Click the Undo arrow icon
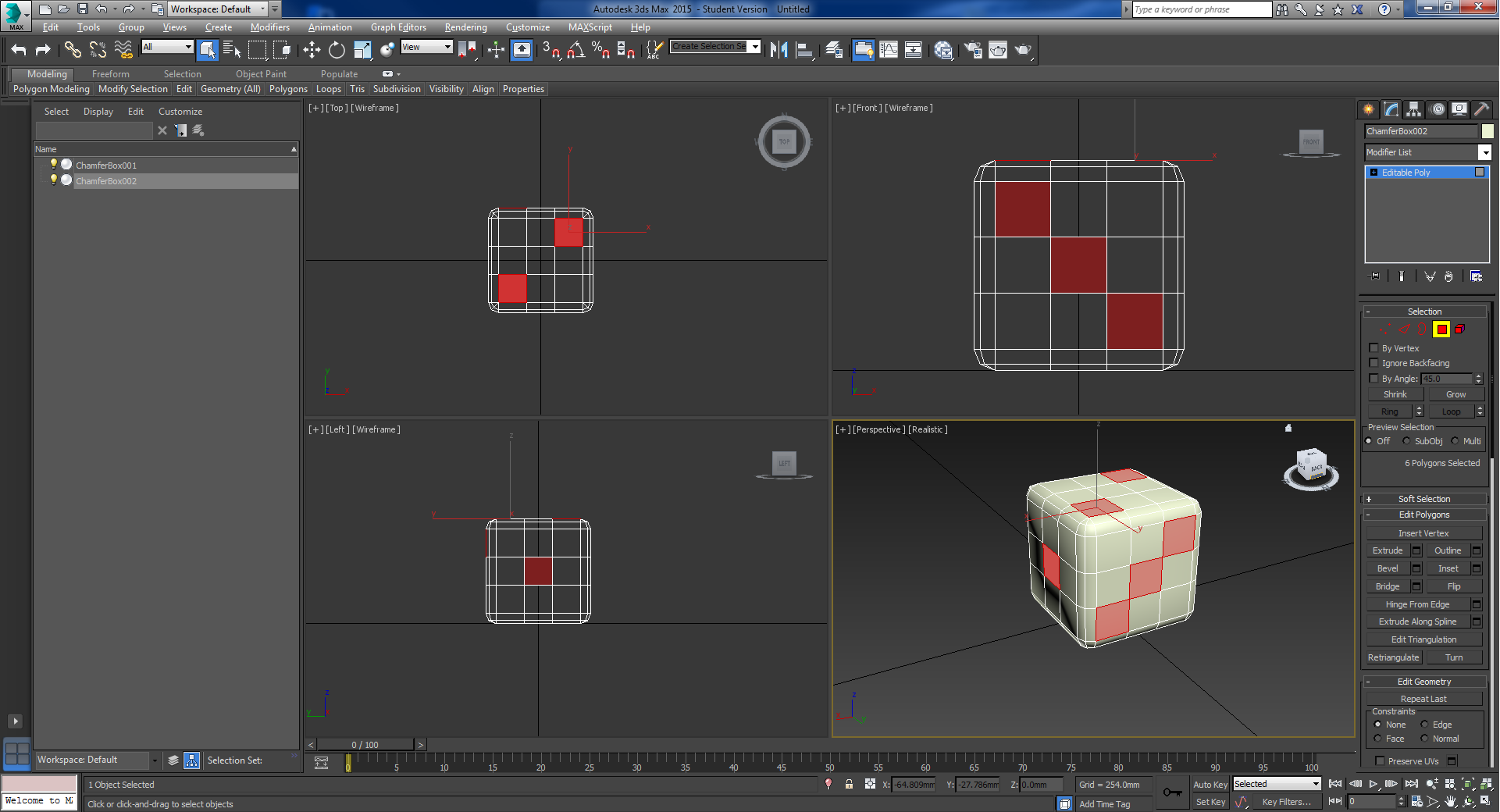Screen dimensions: 1500x812 pyautogui.click(x=19, y=50)
